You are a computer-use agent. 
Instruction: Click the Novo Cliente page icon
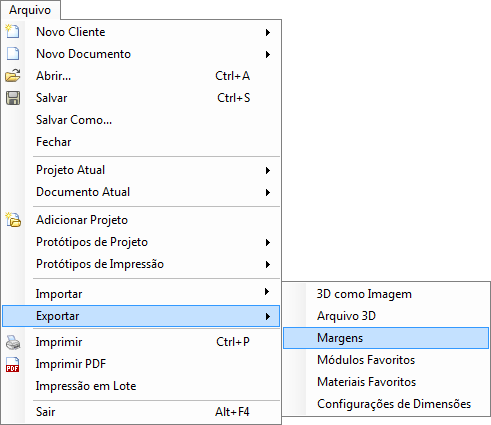[12, 31]
